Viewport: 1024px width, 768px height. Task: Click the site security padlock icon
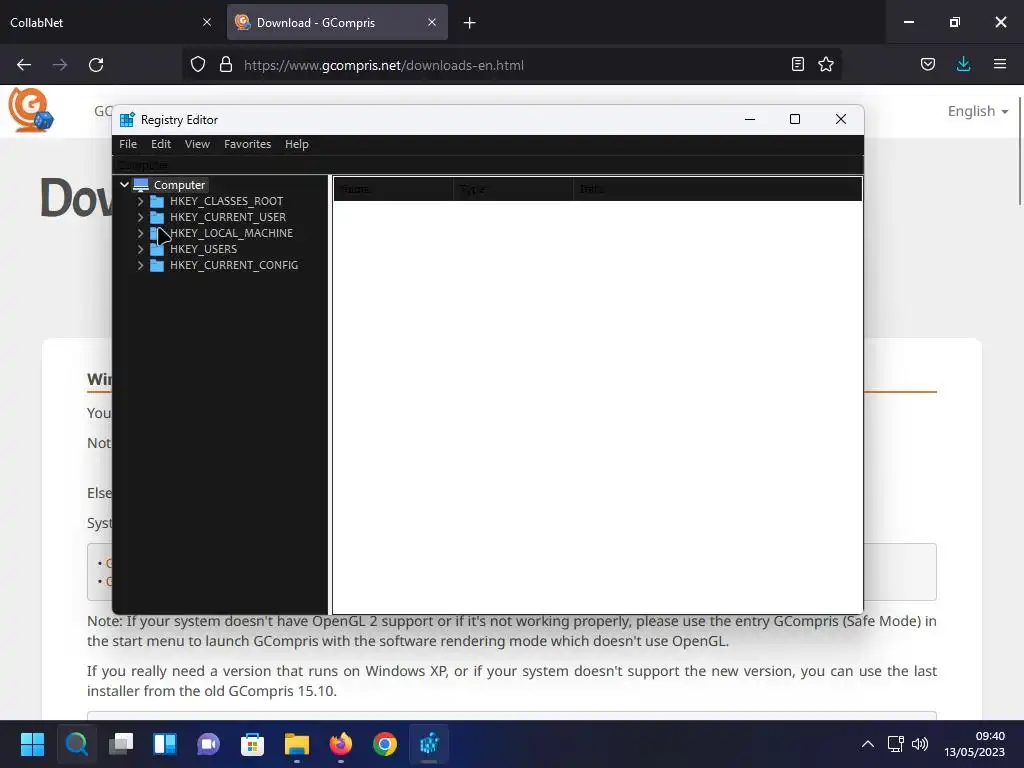click(x=226, y=65)
